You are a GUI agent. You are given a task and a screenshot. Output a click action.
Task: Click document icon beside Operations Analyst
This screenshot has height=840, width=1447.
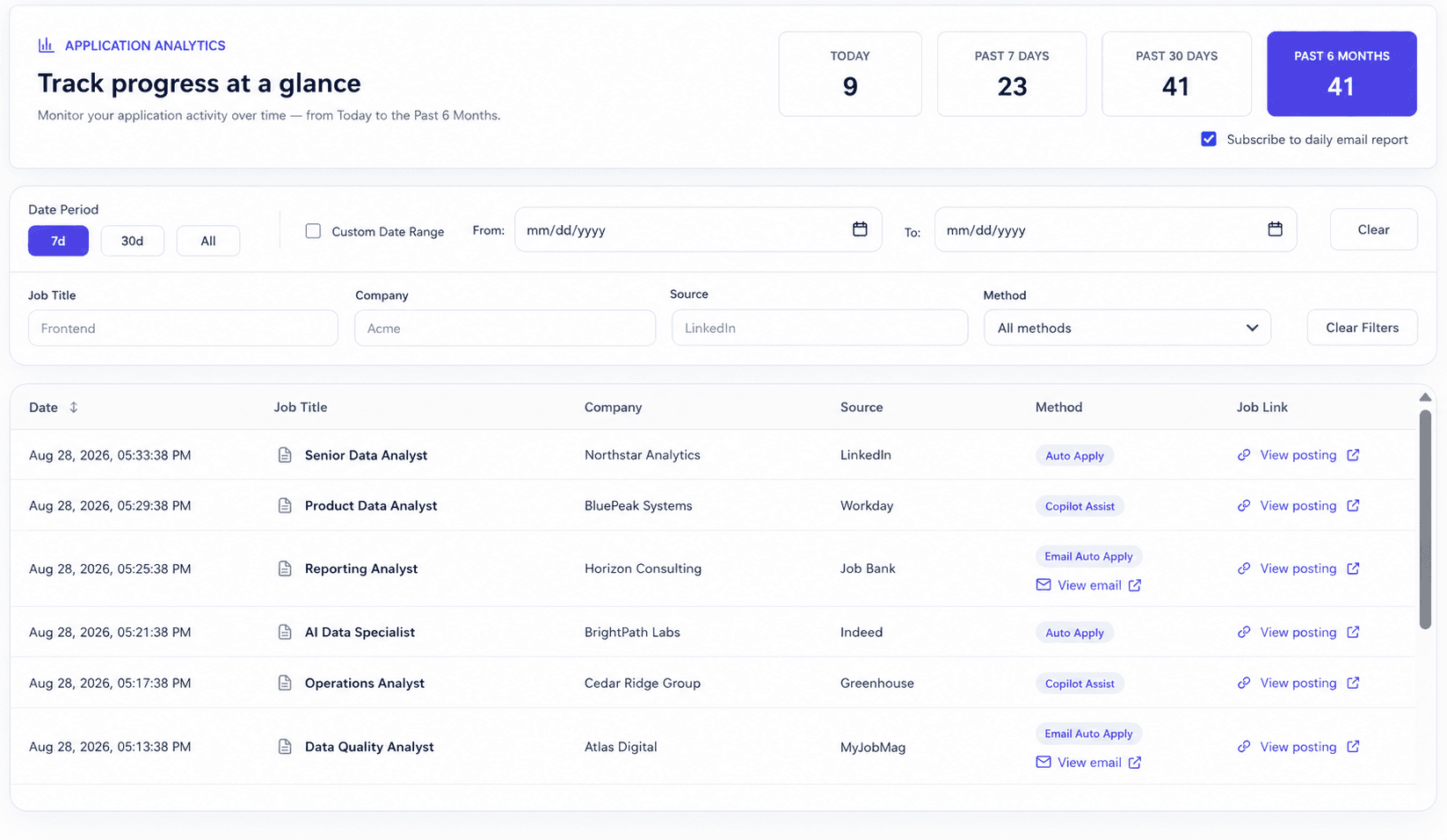[x=285, y=683]
